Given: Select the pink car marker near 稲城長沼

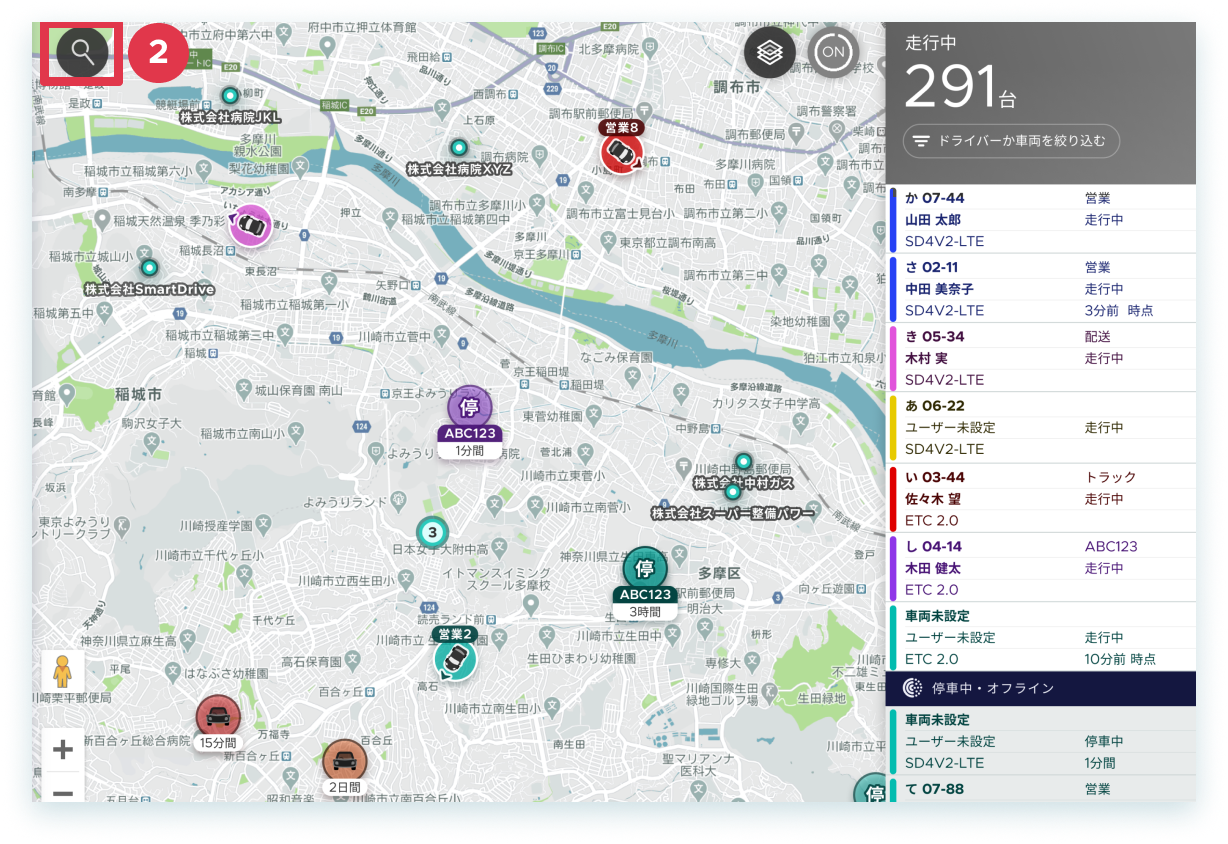Looking at the screenshot, I should [250, 225].
